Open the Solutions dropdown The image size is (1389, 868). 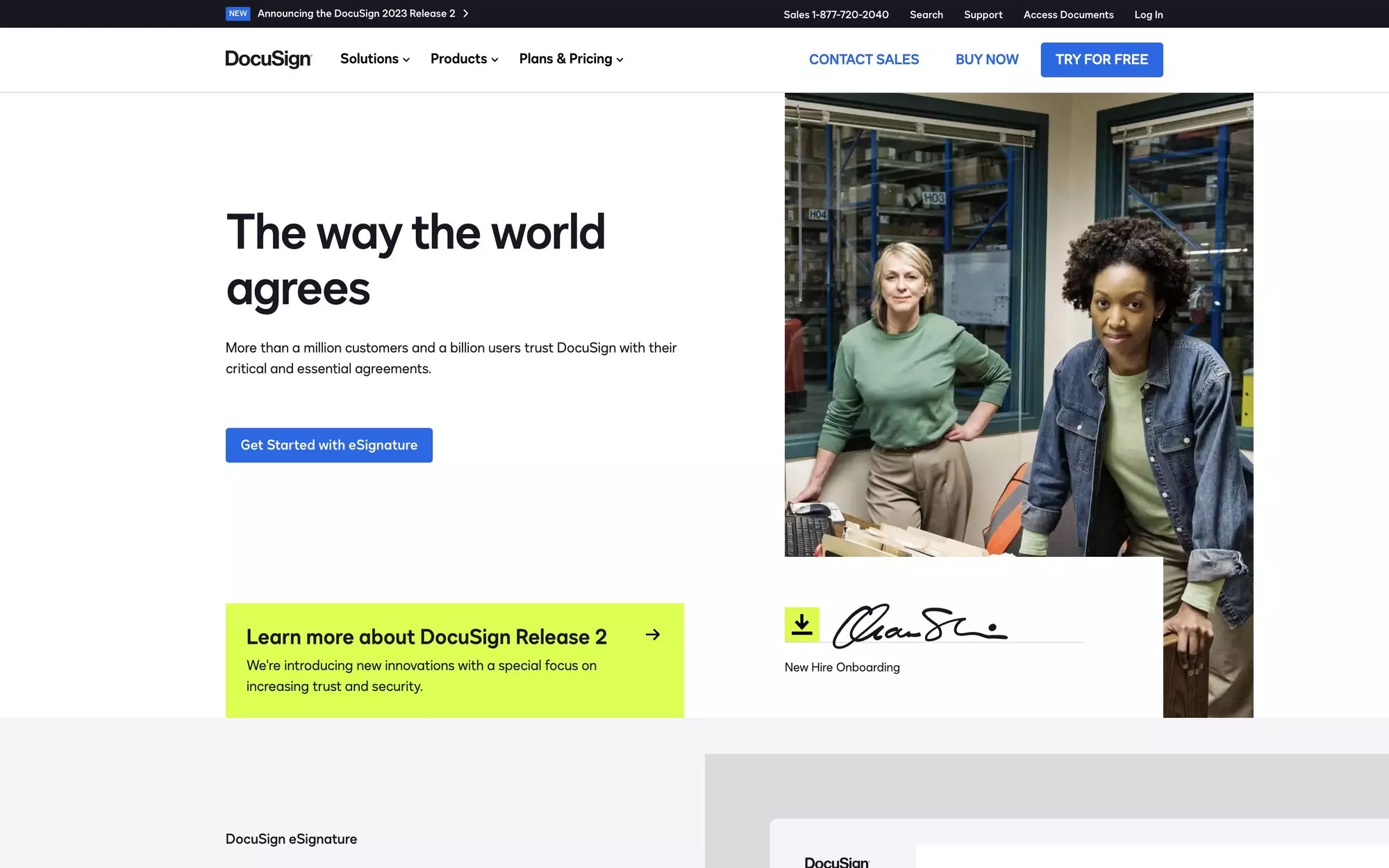(374, 59)
